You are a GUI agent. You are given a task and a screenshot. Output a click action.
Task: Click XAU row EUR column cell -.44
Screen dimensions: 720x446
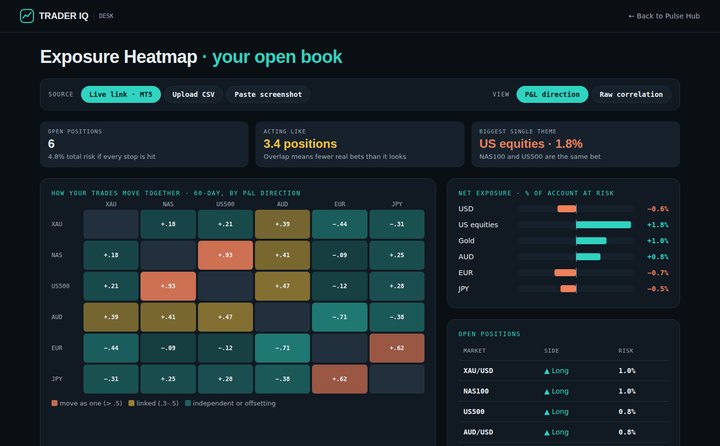pos(339,224)
